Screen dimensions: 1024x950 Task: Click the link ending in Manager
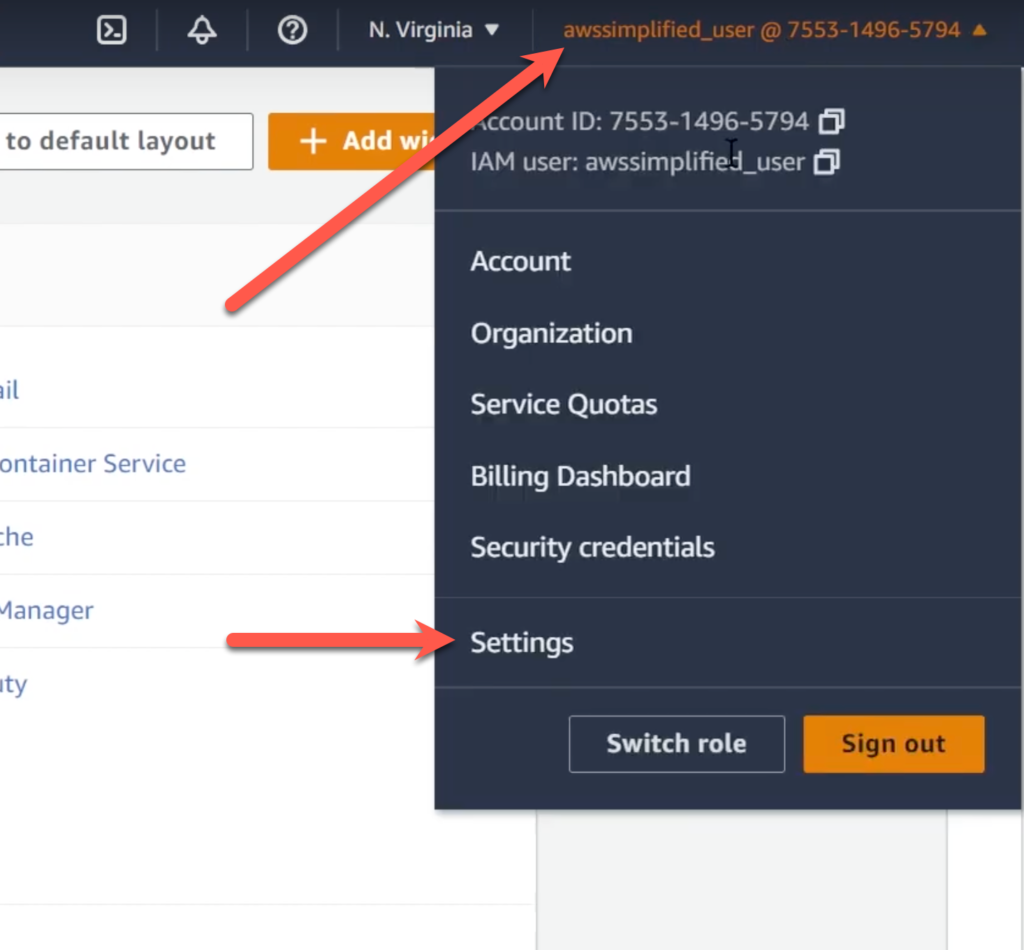point(46,611)
